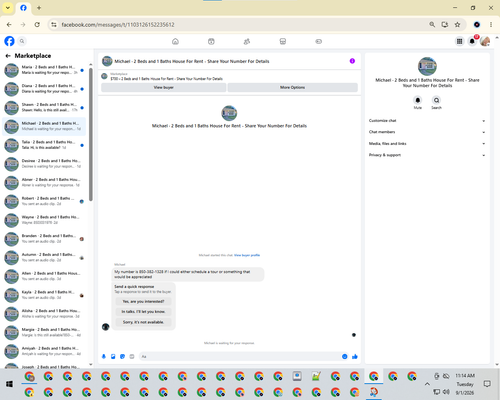Click the message text input field

(240, 356)
